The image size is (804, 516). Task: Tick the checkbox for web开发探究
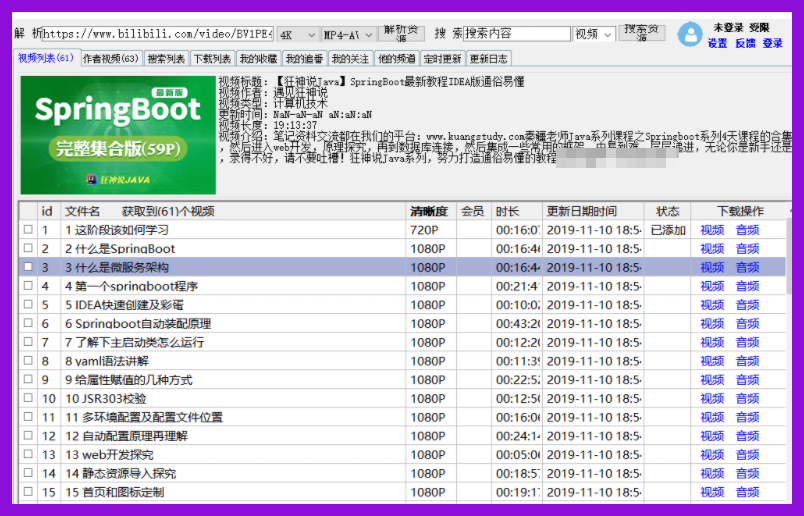pyautogui.click(x=28, y=454)
